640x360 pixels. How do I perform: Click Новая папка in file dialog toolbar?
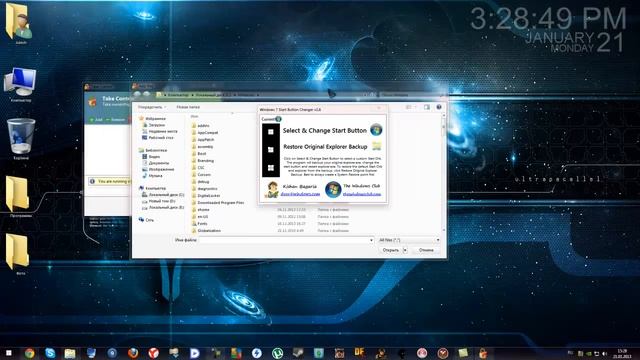coord(188,107)
